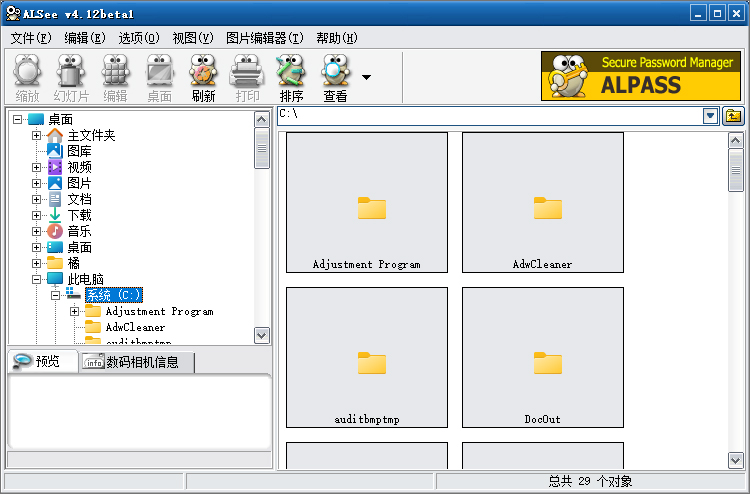The image size is (750, 494).
Task: Click the thumbnail pane scrollbar thumb
Action: pyautogui.click(x=736, y=170)
